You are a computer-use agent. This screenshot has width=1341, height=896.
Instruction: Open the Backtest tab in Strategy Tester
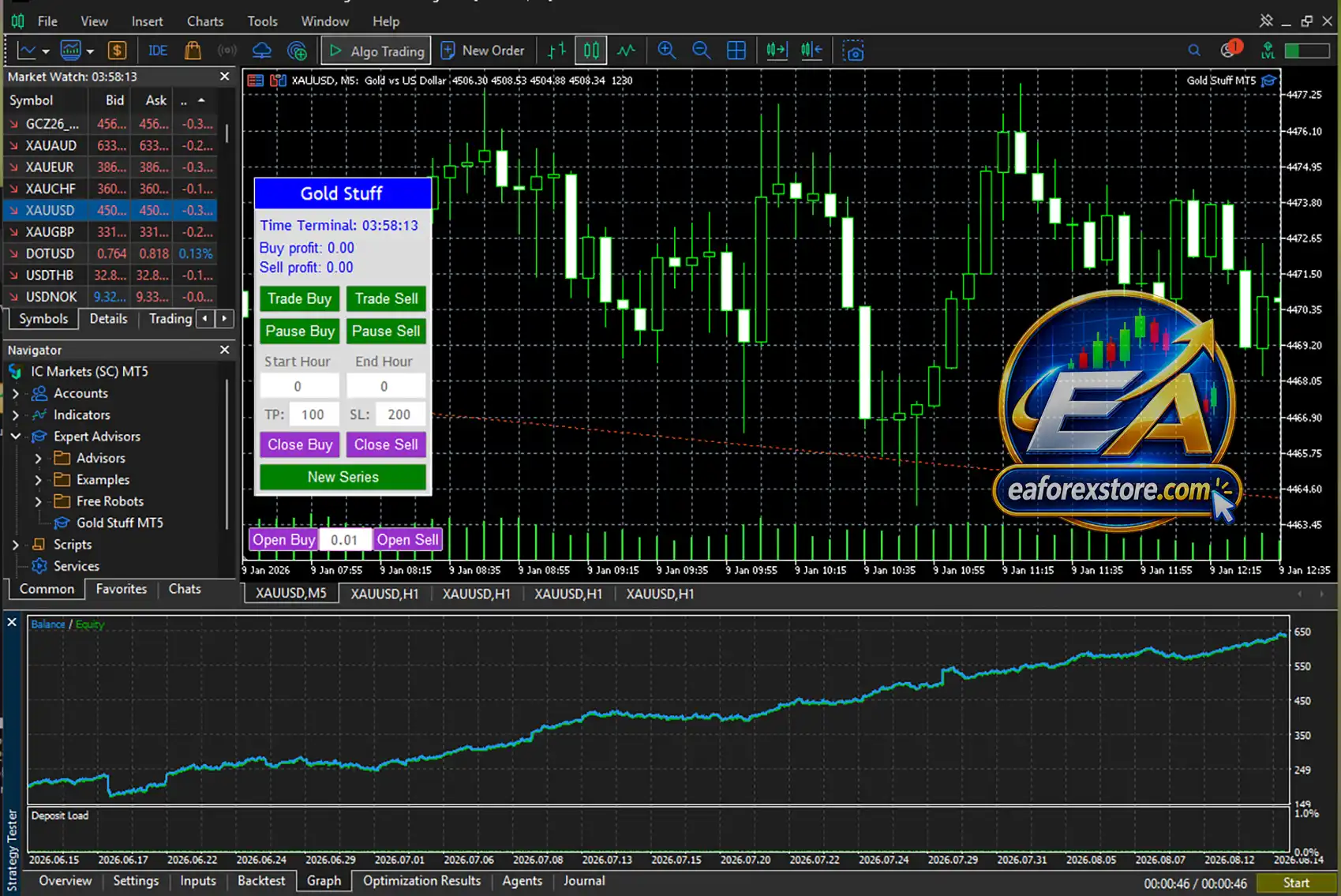[x=261, y=881]
